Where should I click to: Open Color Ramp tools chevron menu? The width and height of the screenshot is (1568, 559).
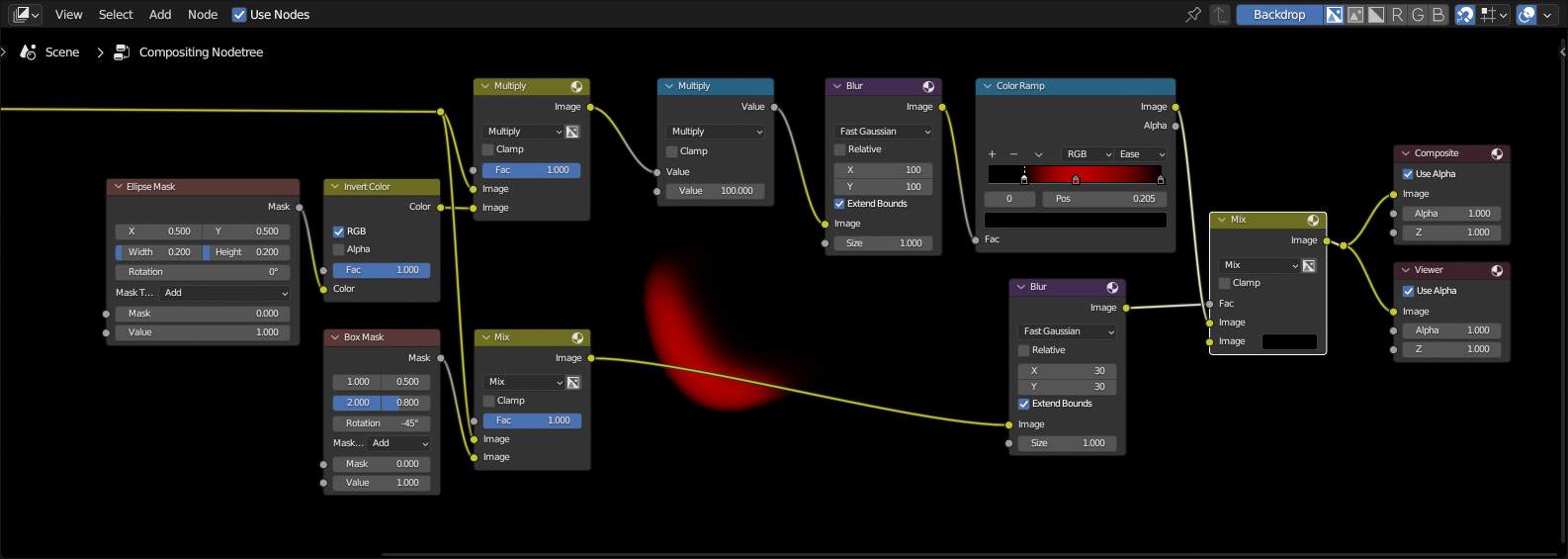point(1038,154)
